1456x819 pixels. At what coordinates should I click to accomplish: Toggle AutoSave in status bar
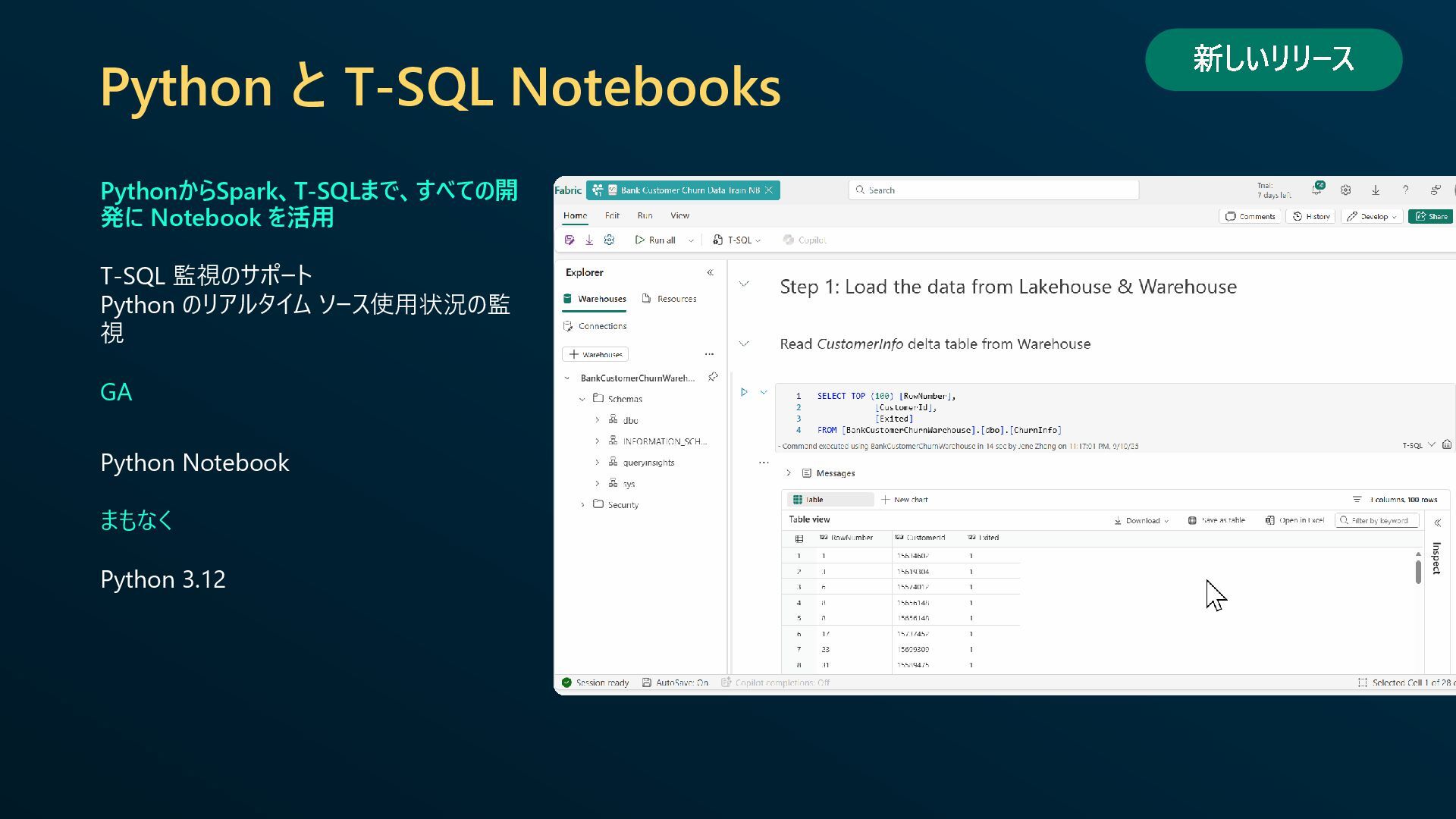tap(675, 682)
